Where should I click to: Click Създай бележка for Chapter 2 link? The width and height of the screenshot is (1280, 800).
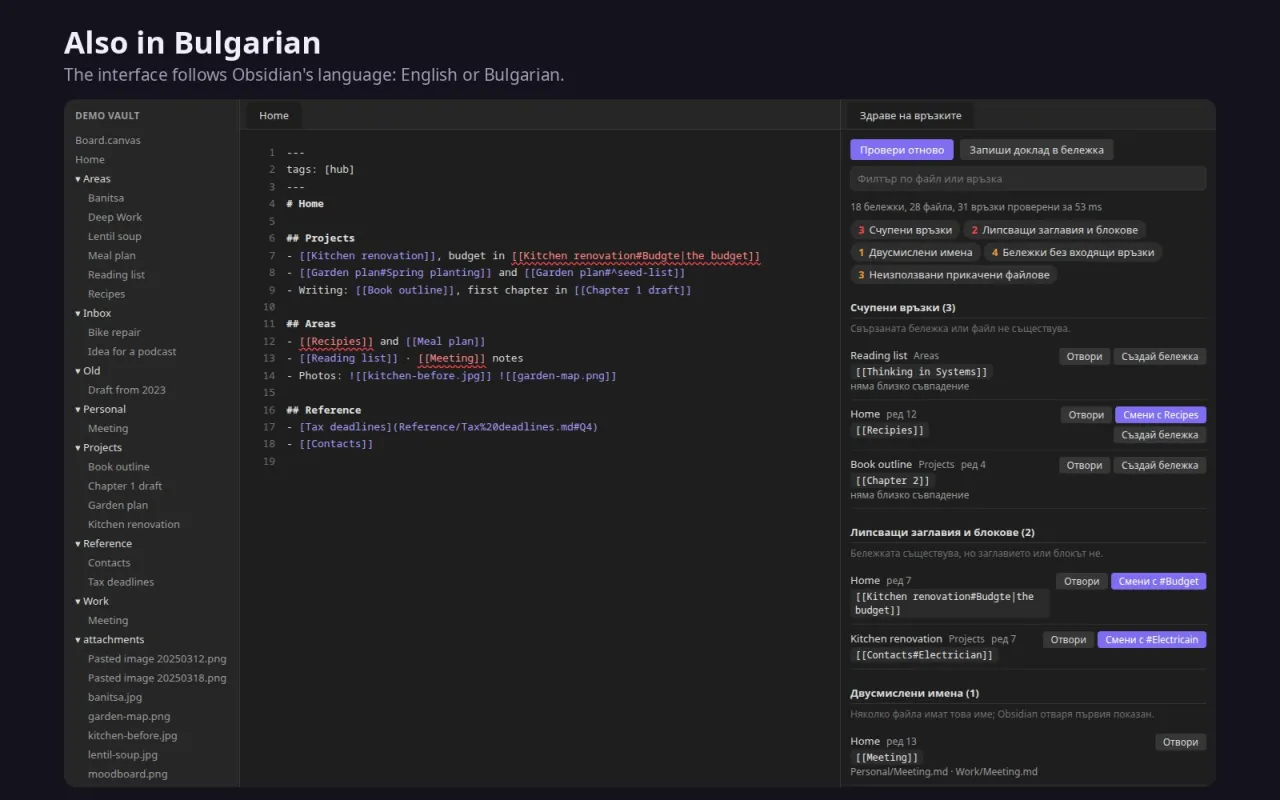[x=1160, y=465]
